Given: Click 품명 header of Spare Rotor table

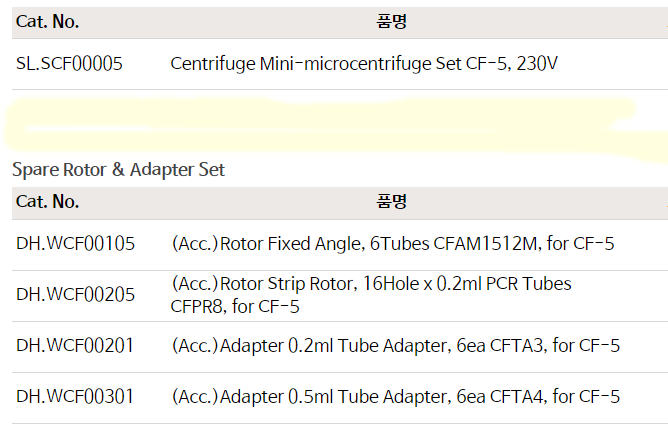Looking at the screenshot, I should coord(392,202).
